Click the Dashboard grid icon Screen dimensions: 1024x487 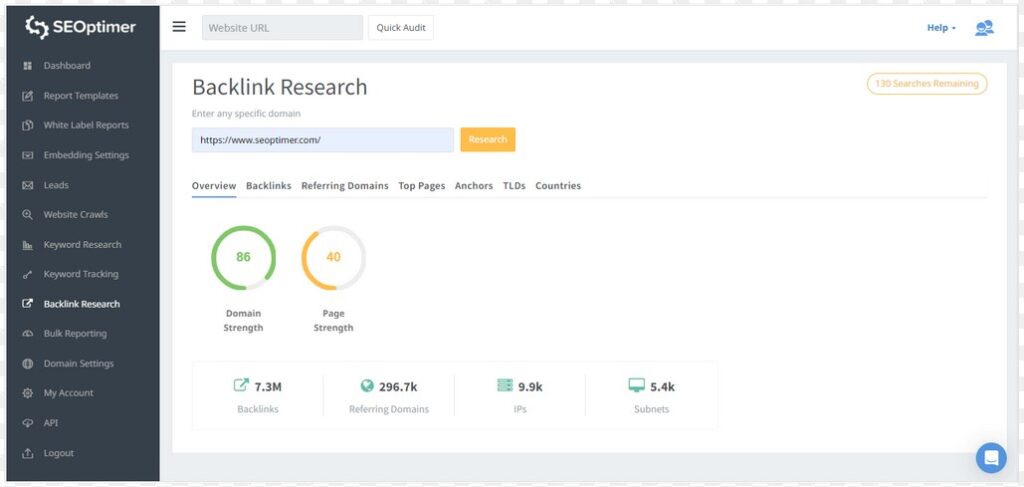pos(27,66)
